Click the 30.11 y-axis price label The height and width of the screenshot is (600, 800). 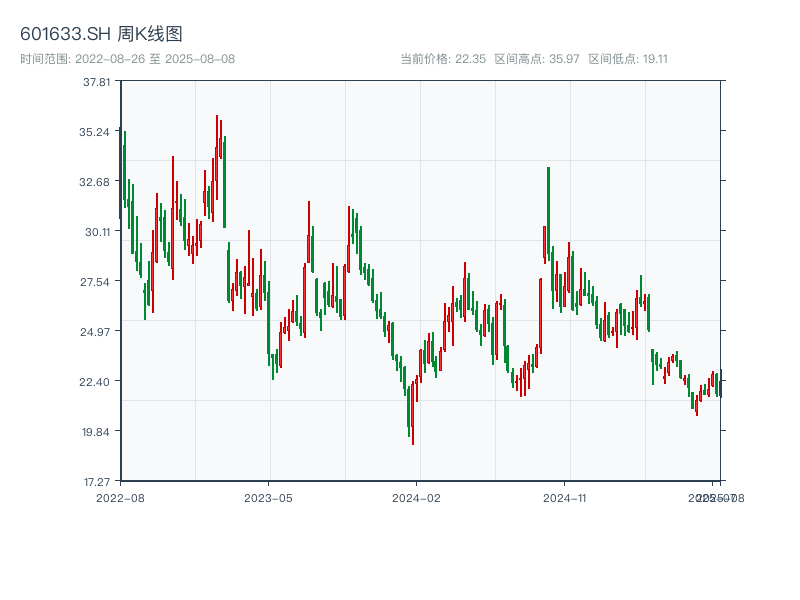click(97, 232)
